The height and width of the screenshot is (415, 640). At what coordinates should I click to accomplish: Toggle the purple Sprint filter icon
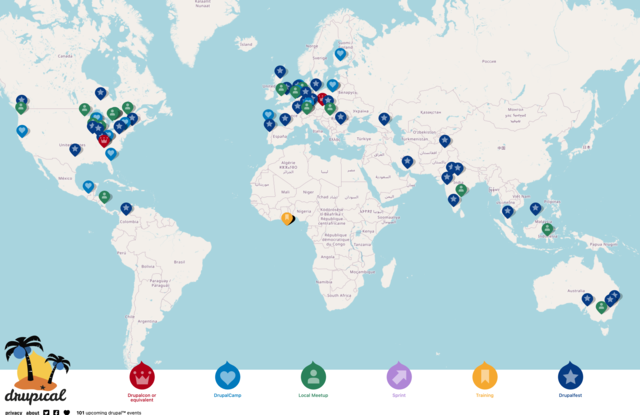(399, 376)
